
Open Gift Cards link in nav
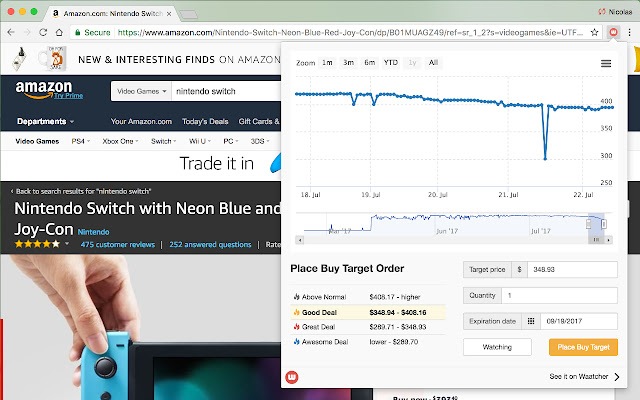point(259,121)
